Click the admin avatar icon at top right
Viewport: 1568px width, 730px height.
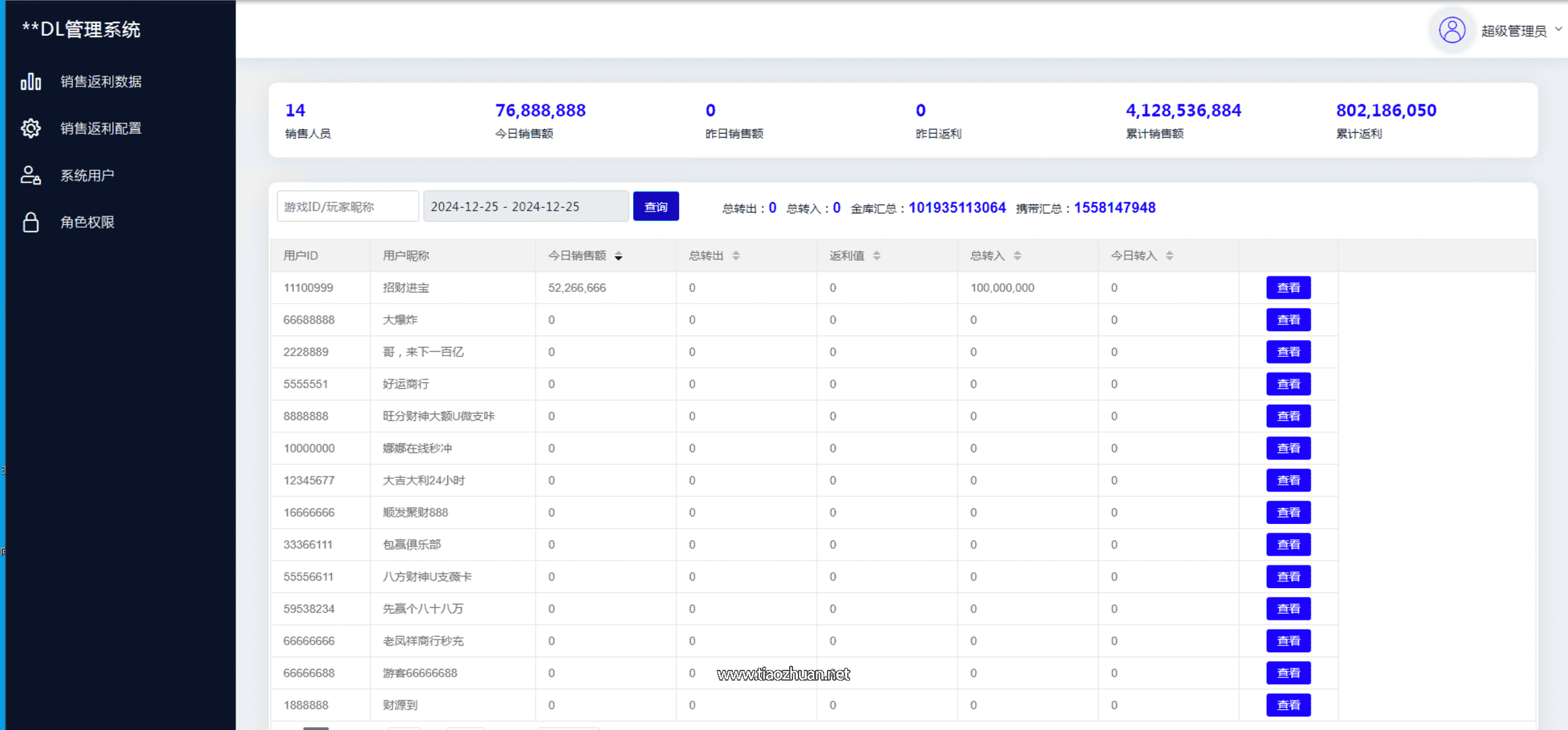[x=1452, y=30]
